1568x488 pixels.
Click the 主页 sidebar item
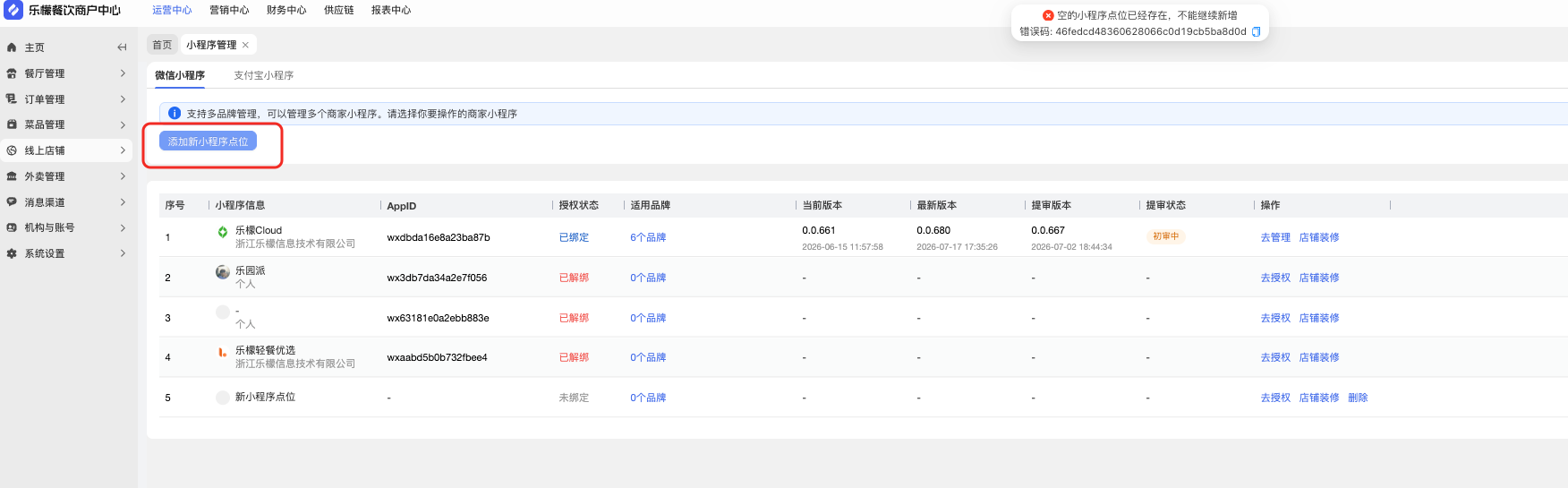click(66, 47)
